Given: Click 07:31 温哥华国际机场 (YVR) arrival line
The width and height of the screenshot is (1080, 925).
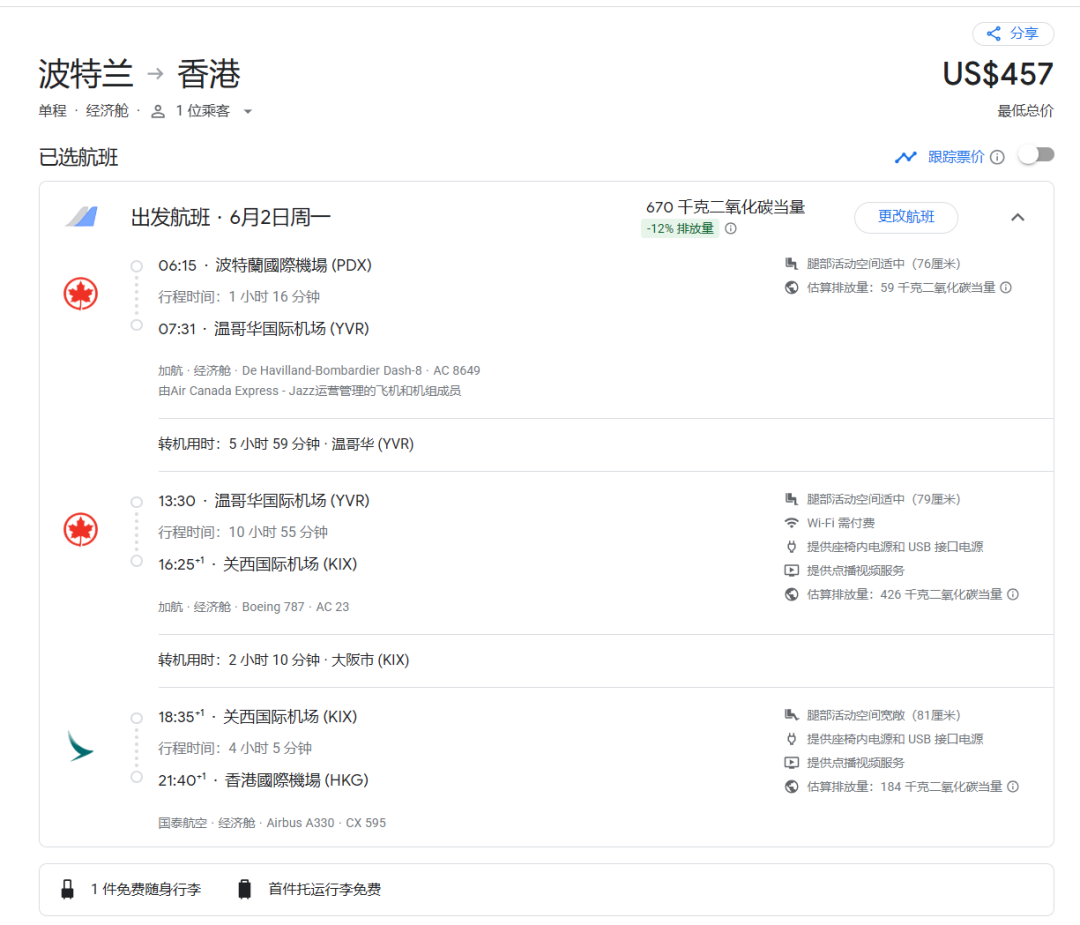Looking at the screenshot, I should tap(264, 329).
